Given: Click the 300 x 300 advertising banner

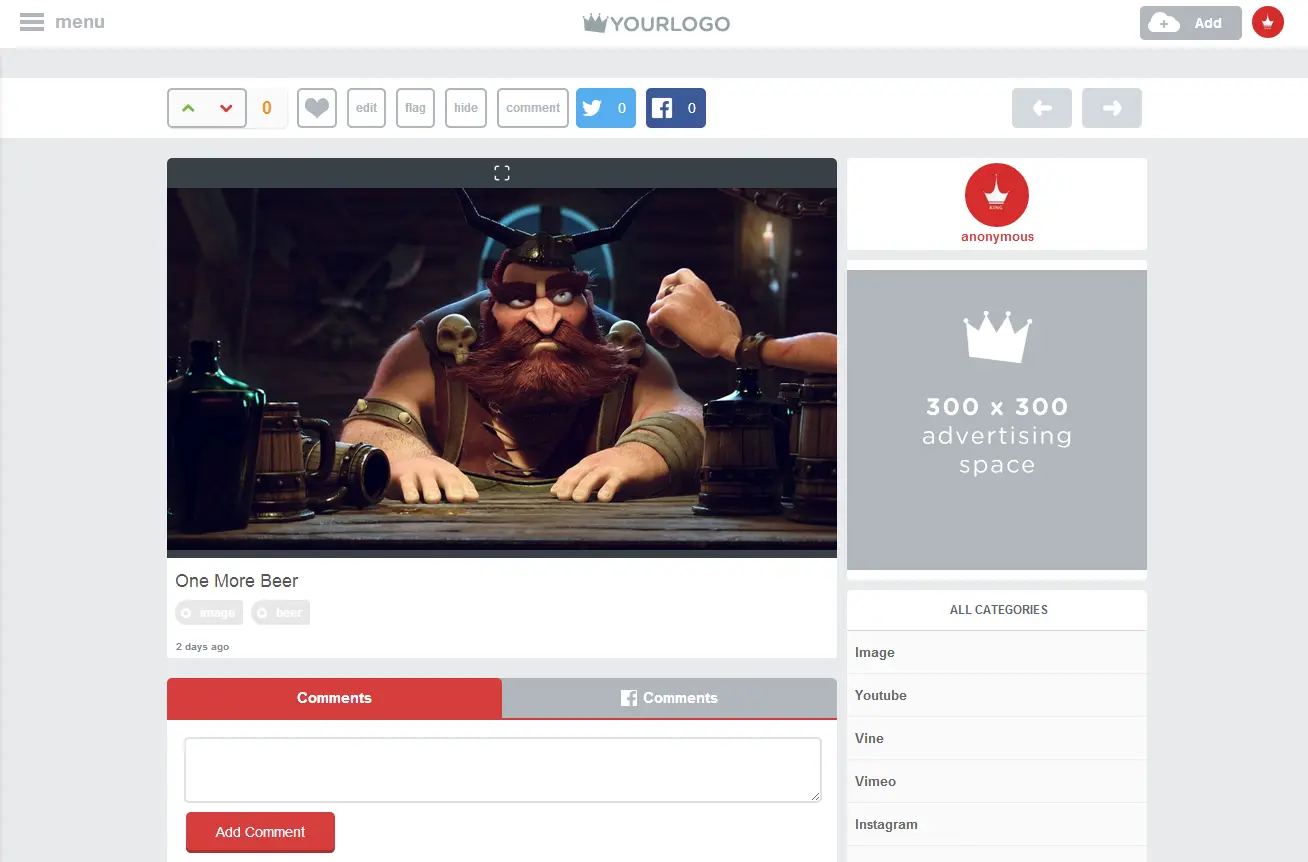Looking at the screenshot, I should (x=997, y=420).
